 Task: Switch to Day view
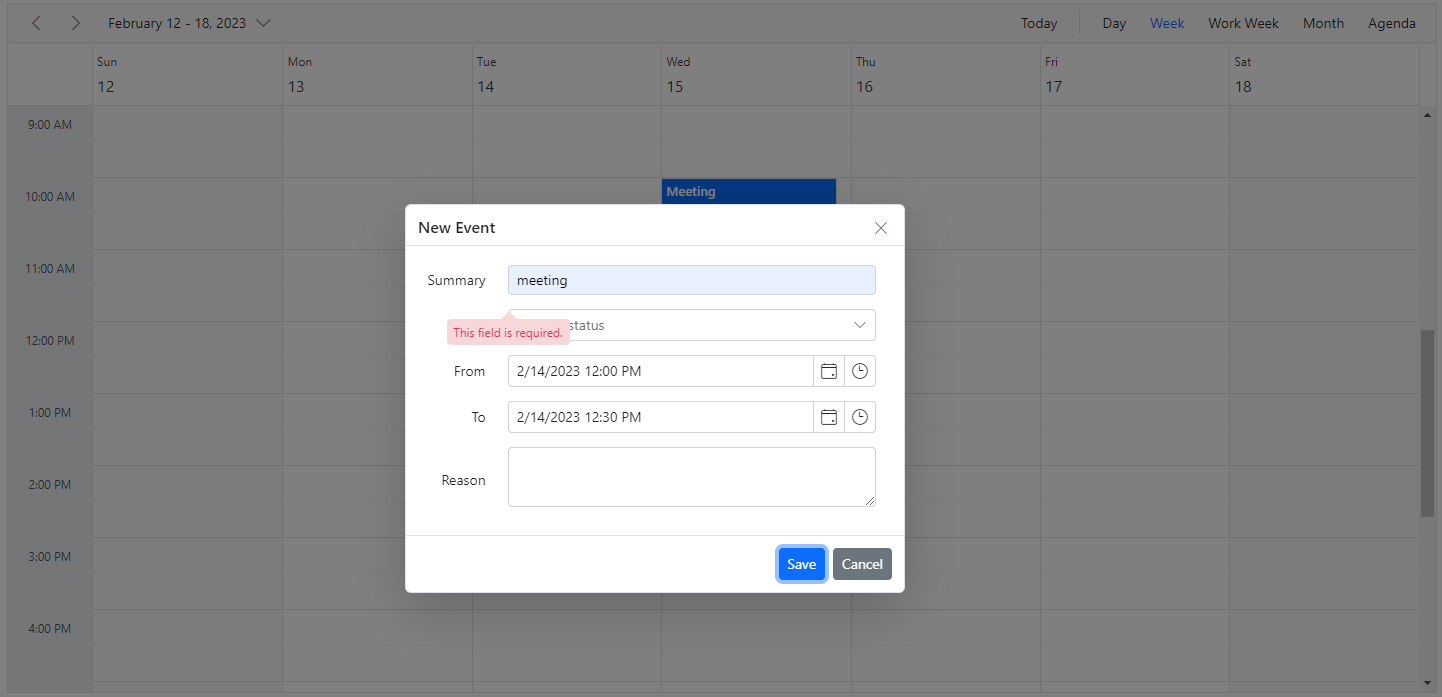(1114, 23)
